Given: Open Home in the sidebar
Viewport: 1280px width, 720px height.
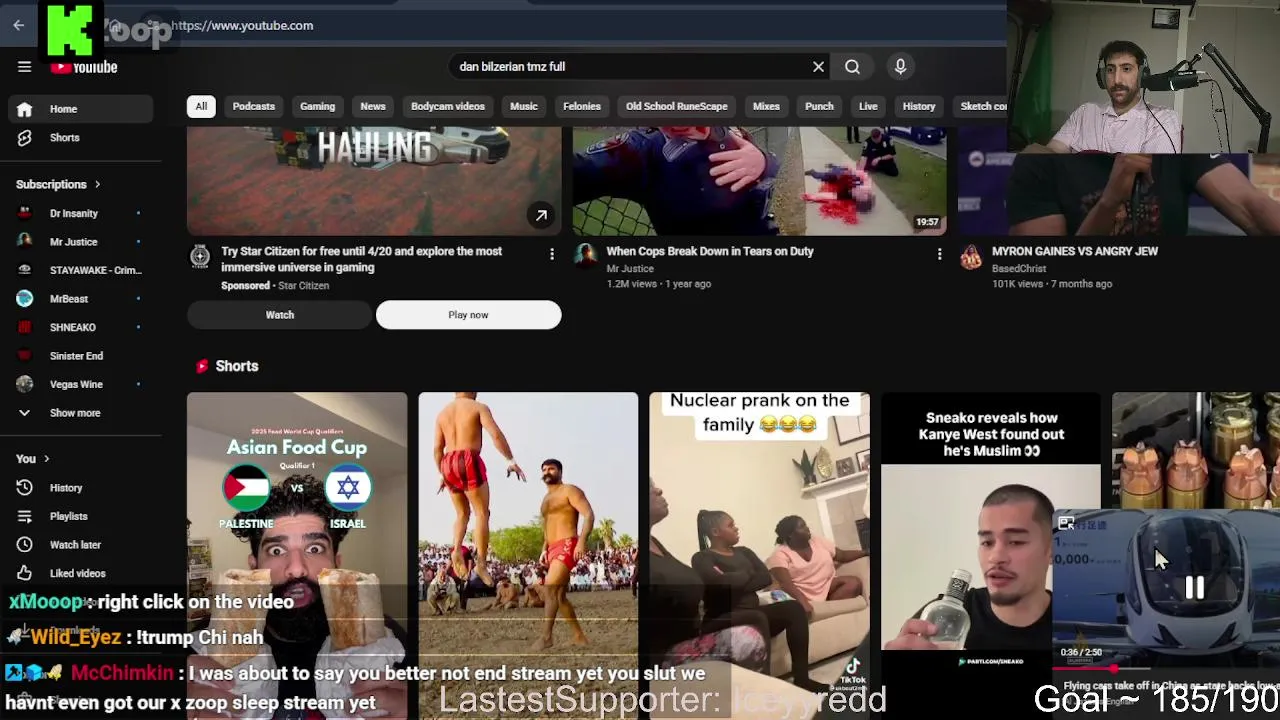Looking at the screenshot, I should coord(80,109).
